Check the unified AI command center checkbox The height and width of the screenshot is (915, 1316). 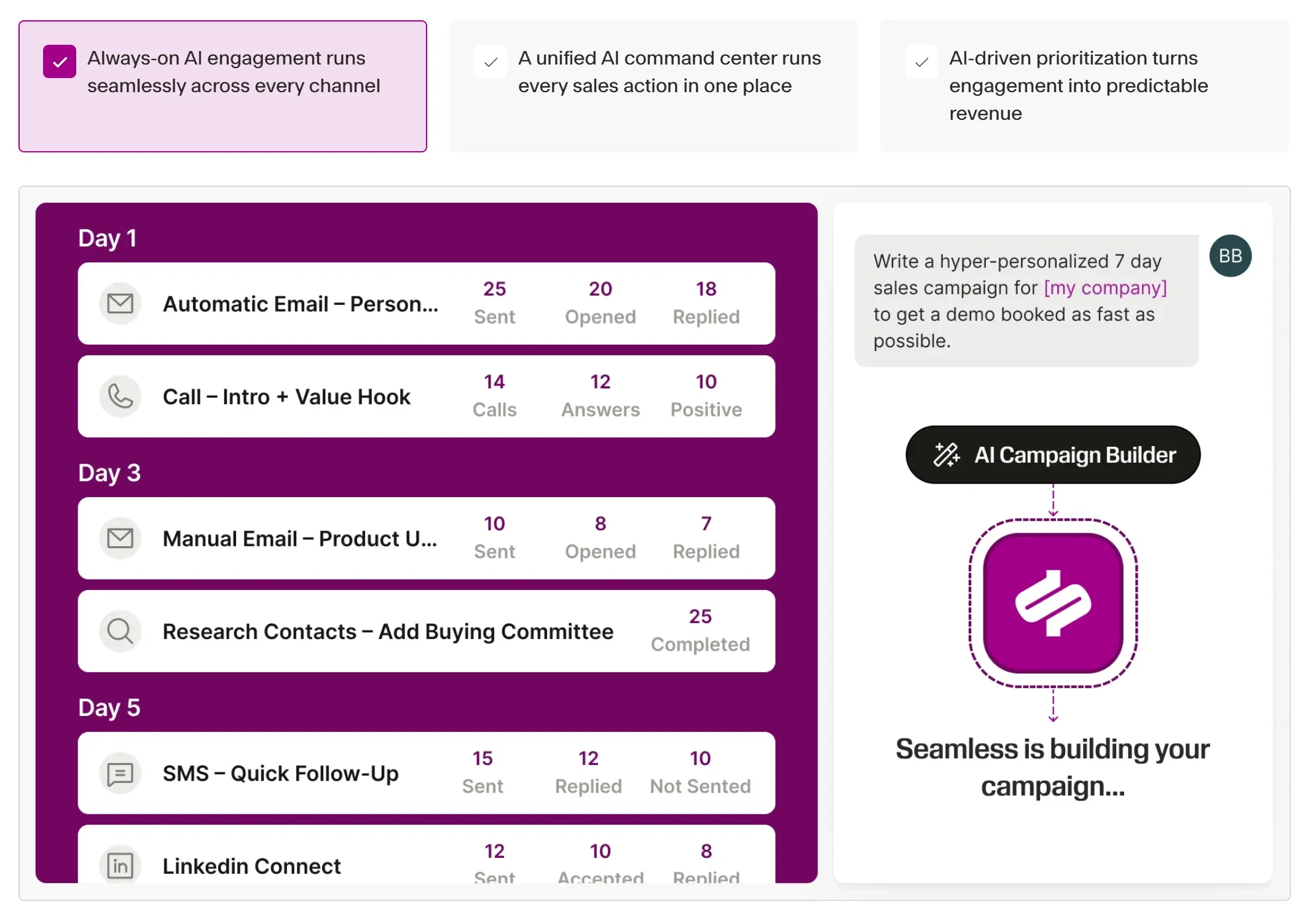click(x=491, y=61)
